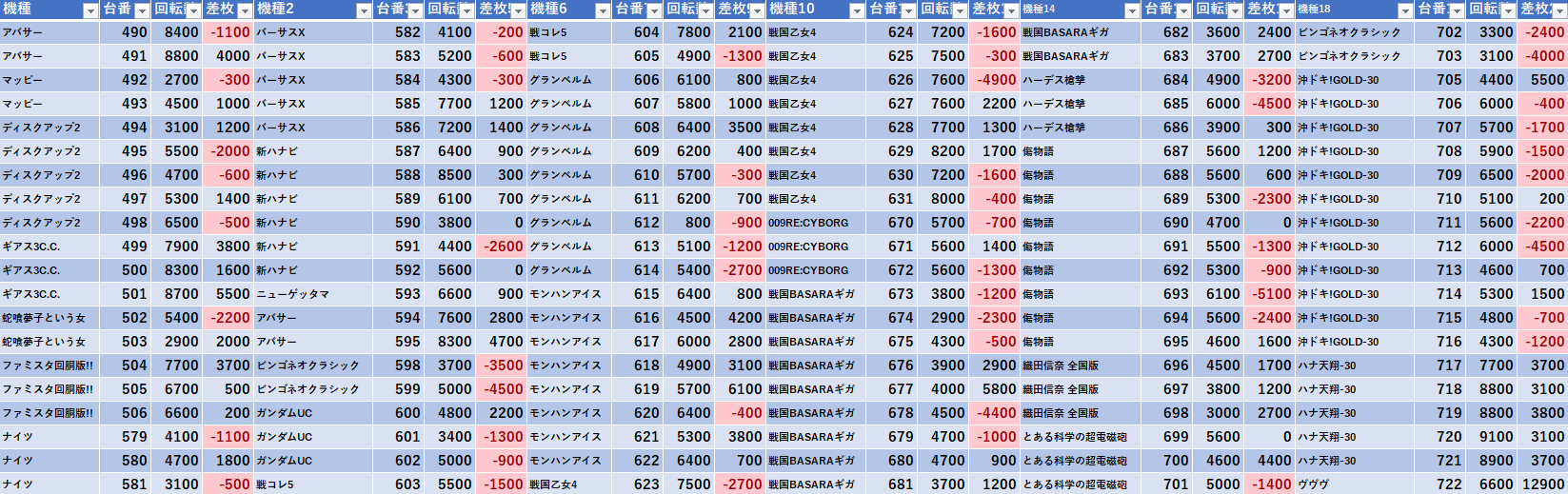The image size is (1568, 494).
Task: Open 差枚 filter above -2400 beside 702
Action: tap(1559, 10)
